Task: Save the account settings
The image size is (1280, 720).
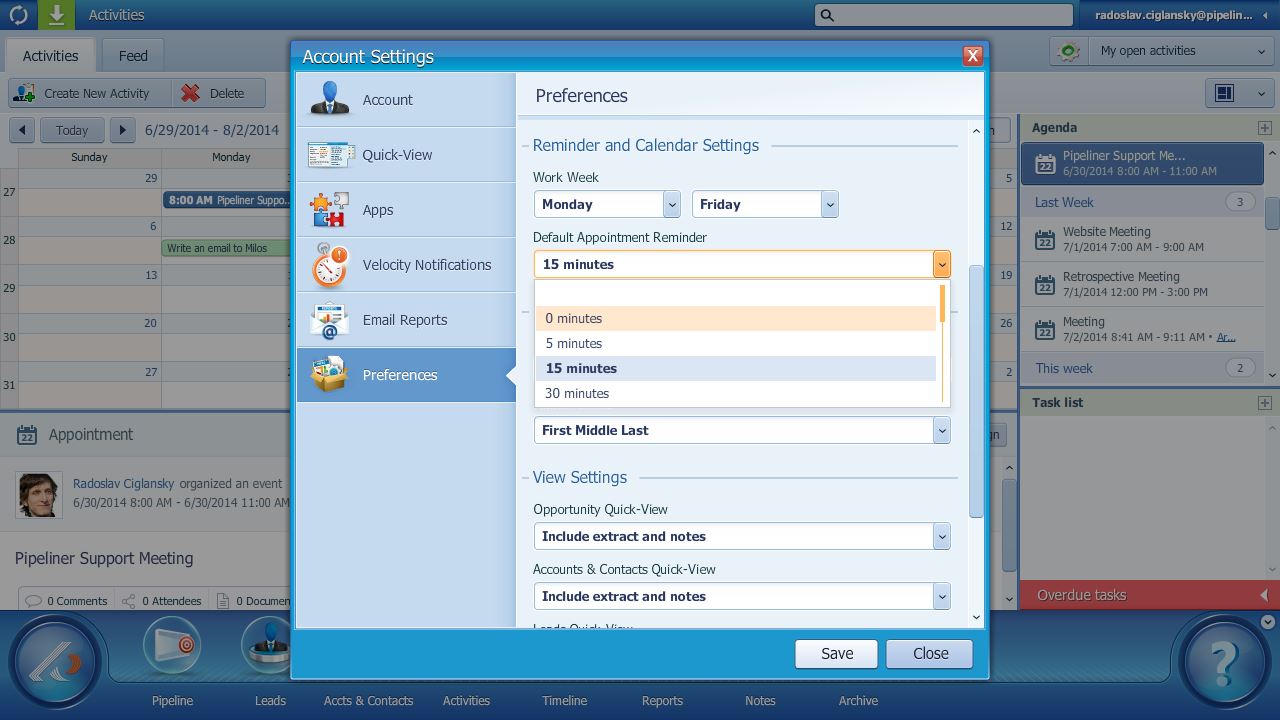Action: (x=837, y=653)
